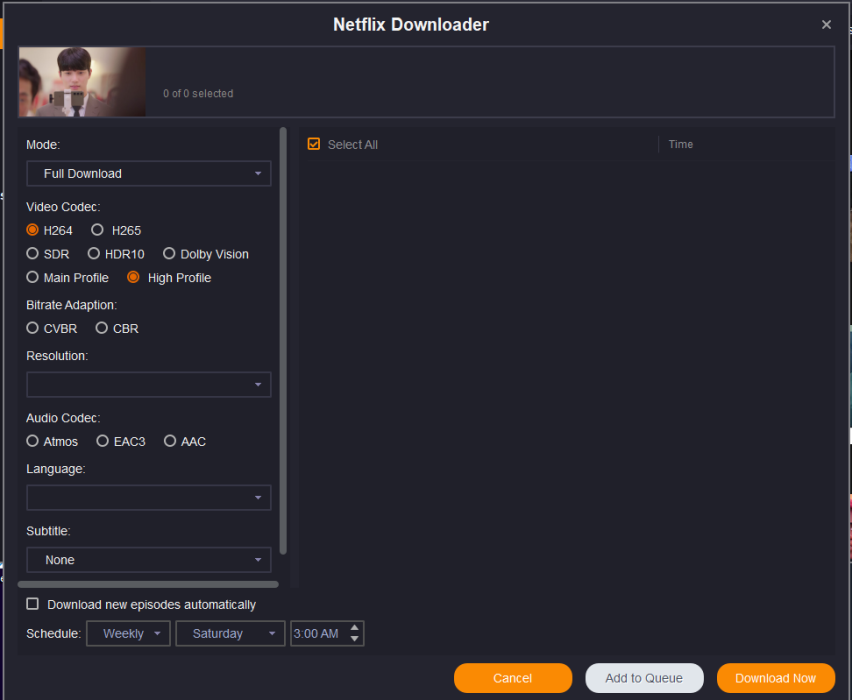Select Main Profile radio button
This screenshot has height=700, width=852.
pos(33,278)
